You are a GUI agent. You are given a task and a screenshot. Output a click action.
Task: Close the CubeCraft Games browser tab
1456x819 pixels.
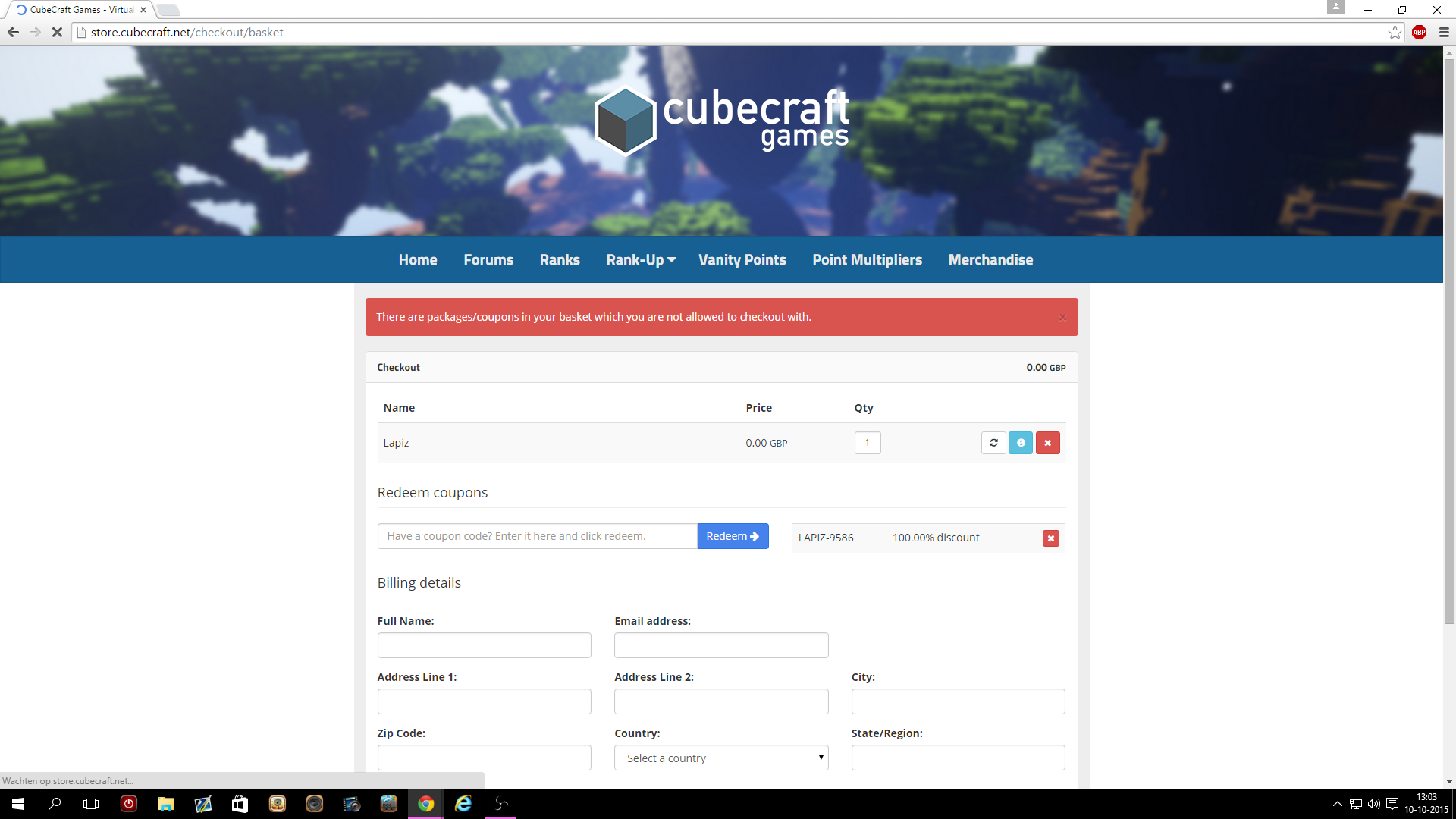(143, 10)
